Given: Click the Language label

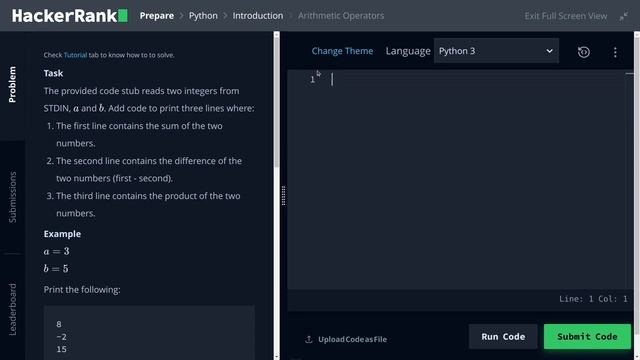Looking at the screenshot, I should [x=408, y=51].
